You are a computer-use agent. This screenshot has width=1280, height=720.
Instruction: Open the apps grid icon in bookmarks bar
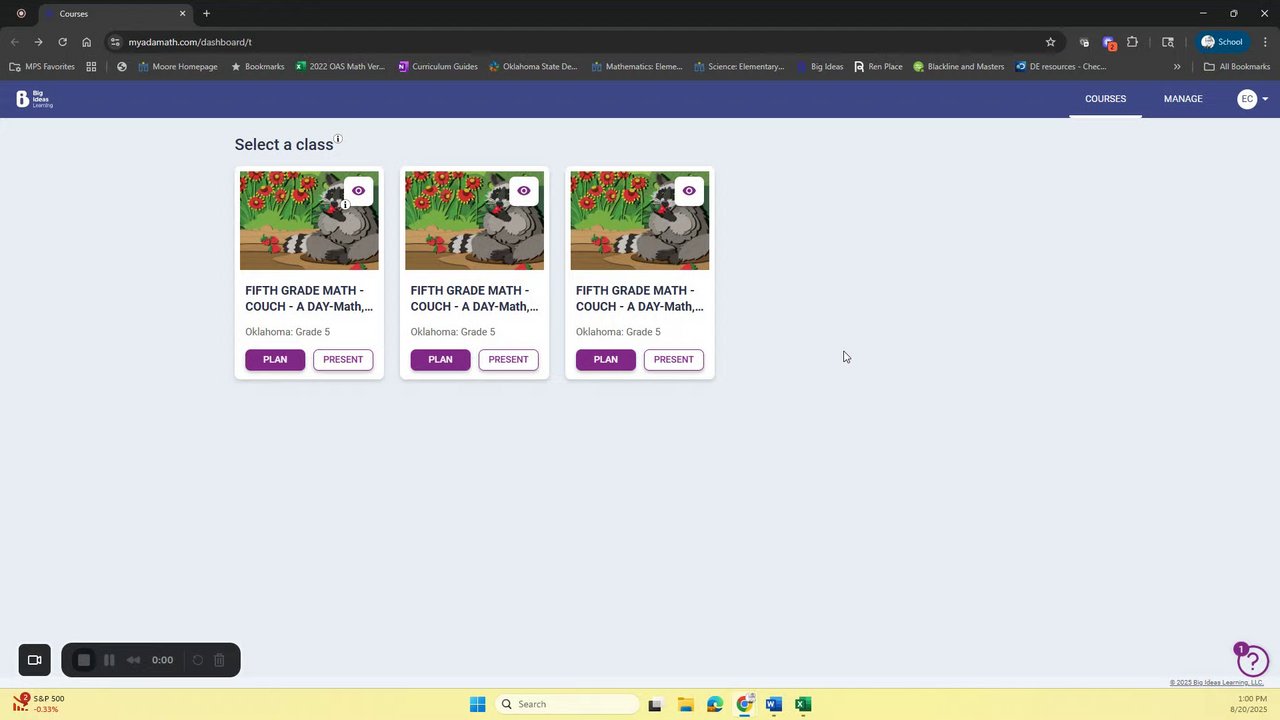click(x=91, y=67)
